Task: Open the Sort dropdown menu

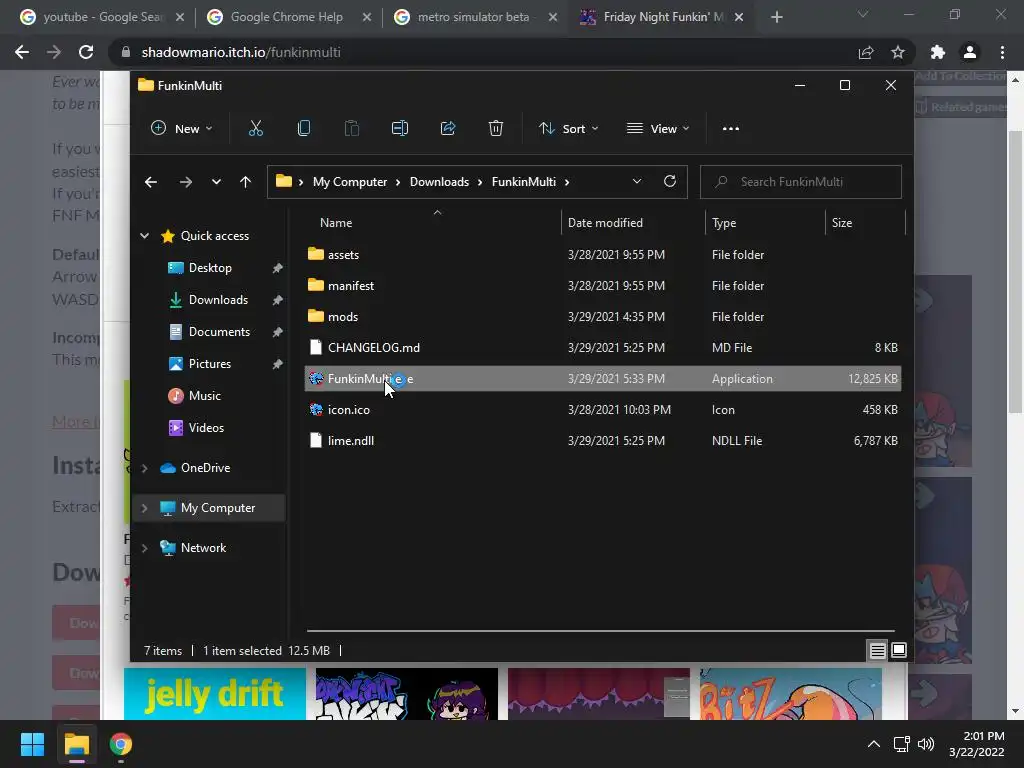Action: point(568,129)
